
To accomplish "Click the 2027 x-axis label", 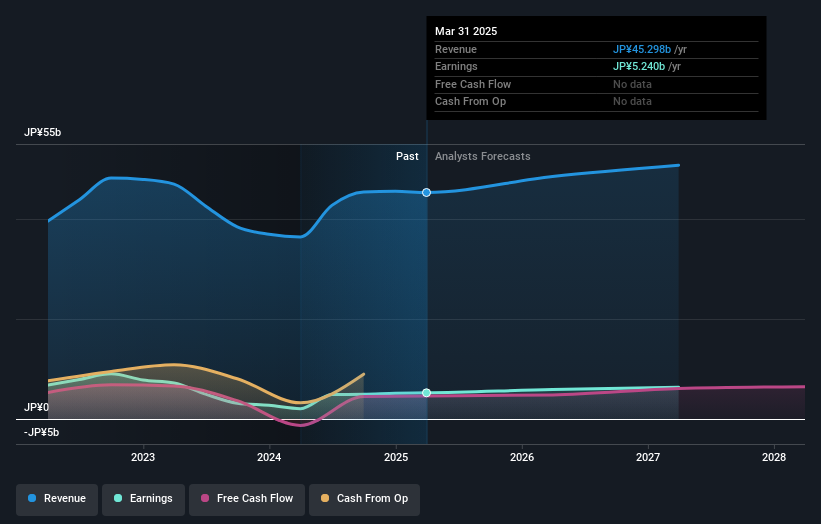I will click(648, 458).
